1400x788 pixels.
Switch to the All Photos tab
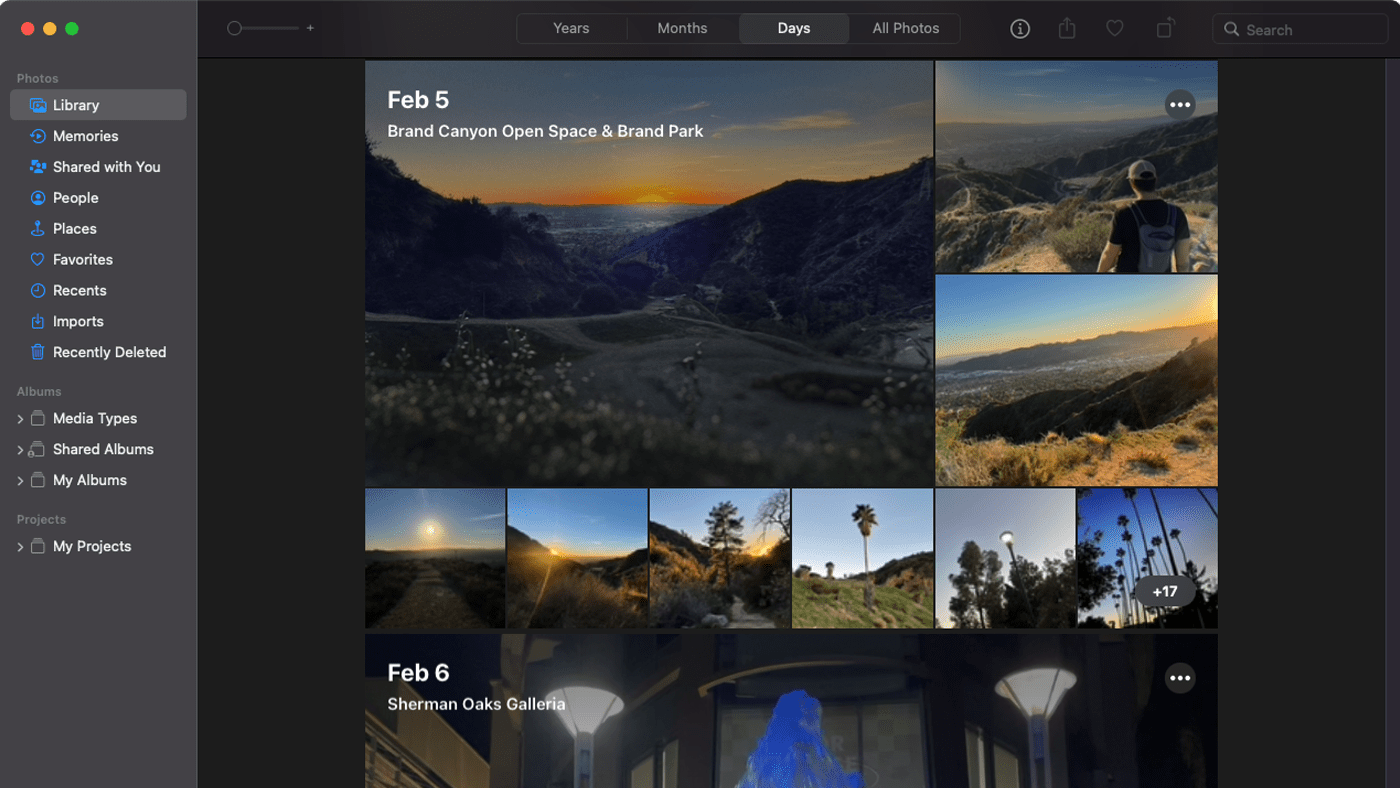click(x=905, y=29)
